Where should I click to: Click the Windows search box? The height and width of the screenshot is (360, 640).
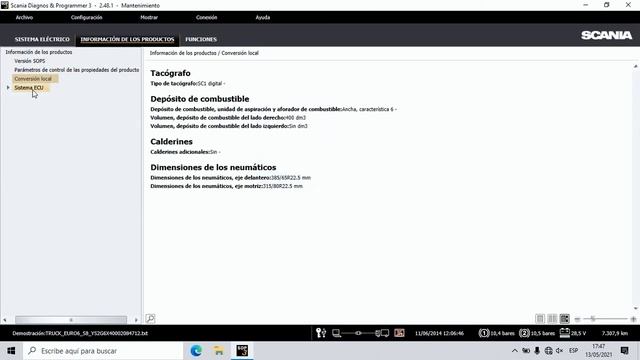[x=104, y=351]
